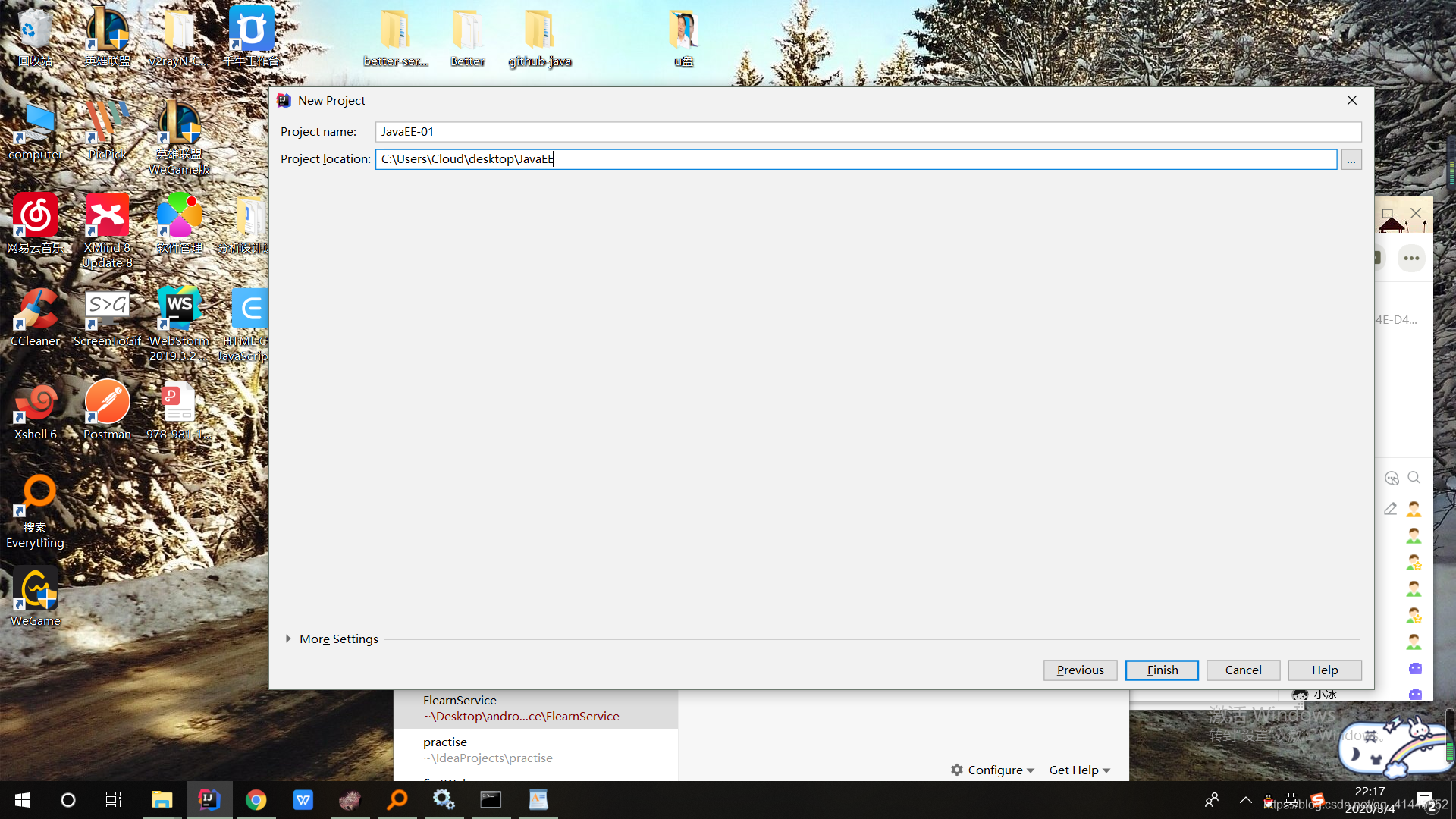Click the Windows Start button

23,799
